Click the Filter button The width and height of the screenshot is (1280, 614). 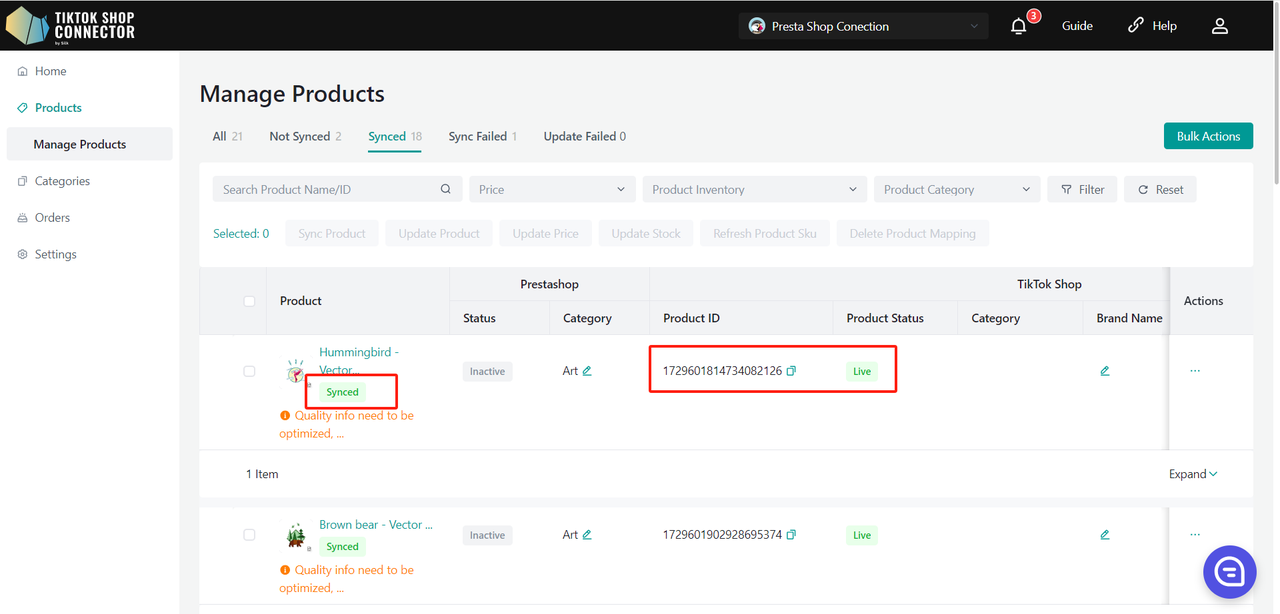1082,189
